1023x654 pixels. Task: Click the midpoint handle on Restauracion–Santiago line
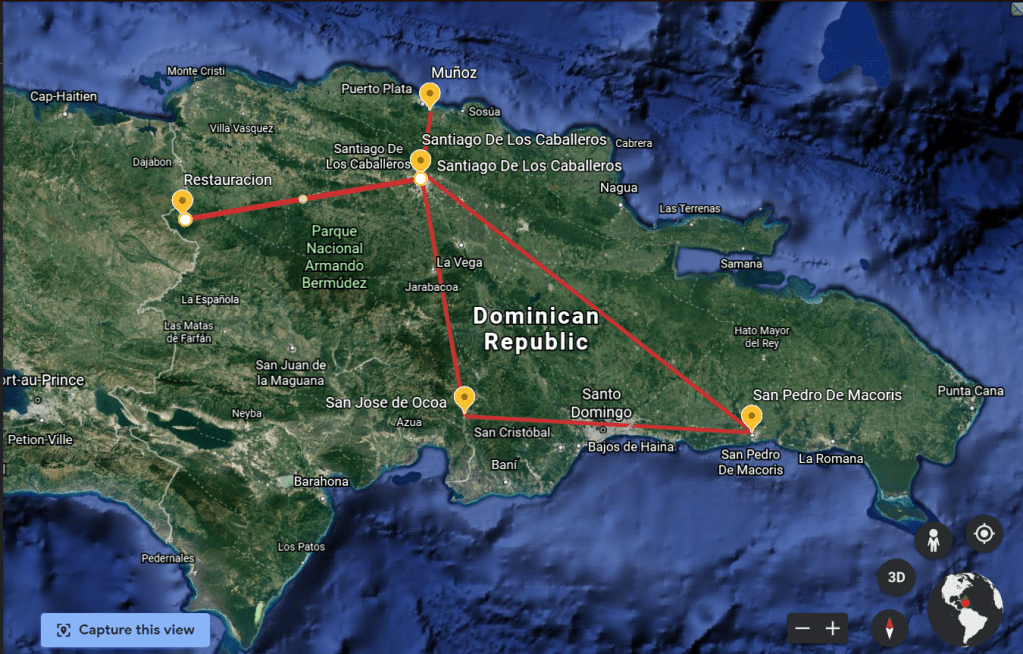[303, 199]
